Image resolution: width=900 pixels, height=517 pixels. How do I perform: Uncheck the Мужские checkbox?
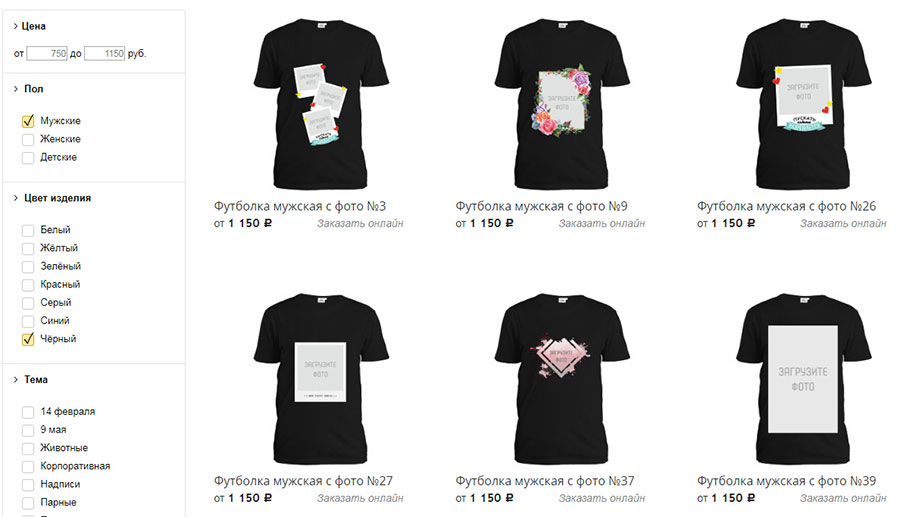(x=28, y=121)
